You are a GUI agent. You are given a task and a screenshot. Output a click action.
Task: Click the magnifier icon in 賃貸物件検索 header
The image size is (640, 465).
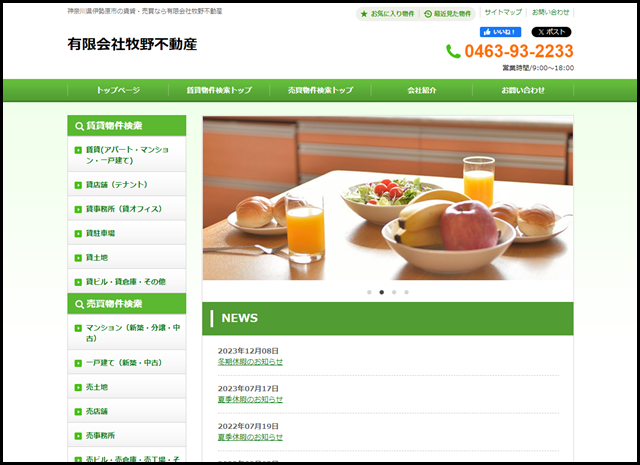coord(79,126)
